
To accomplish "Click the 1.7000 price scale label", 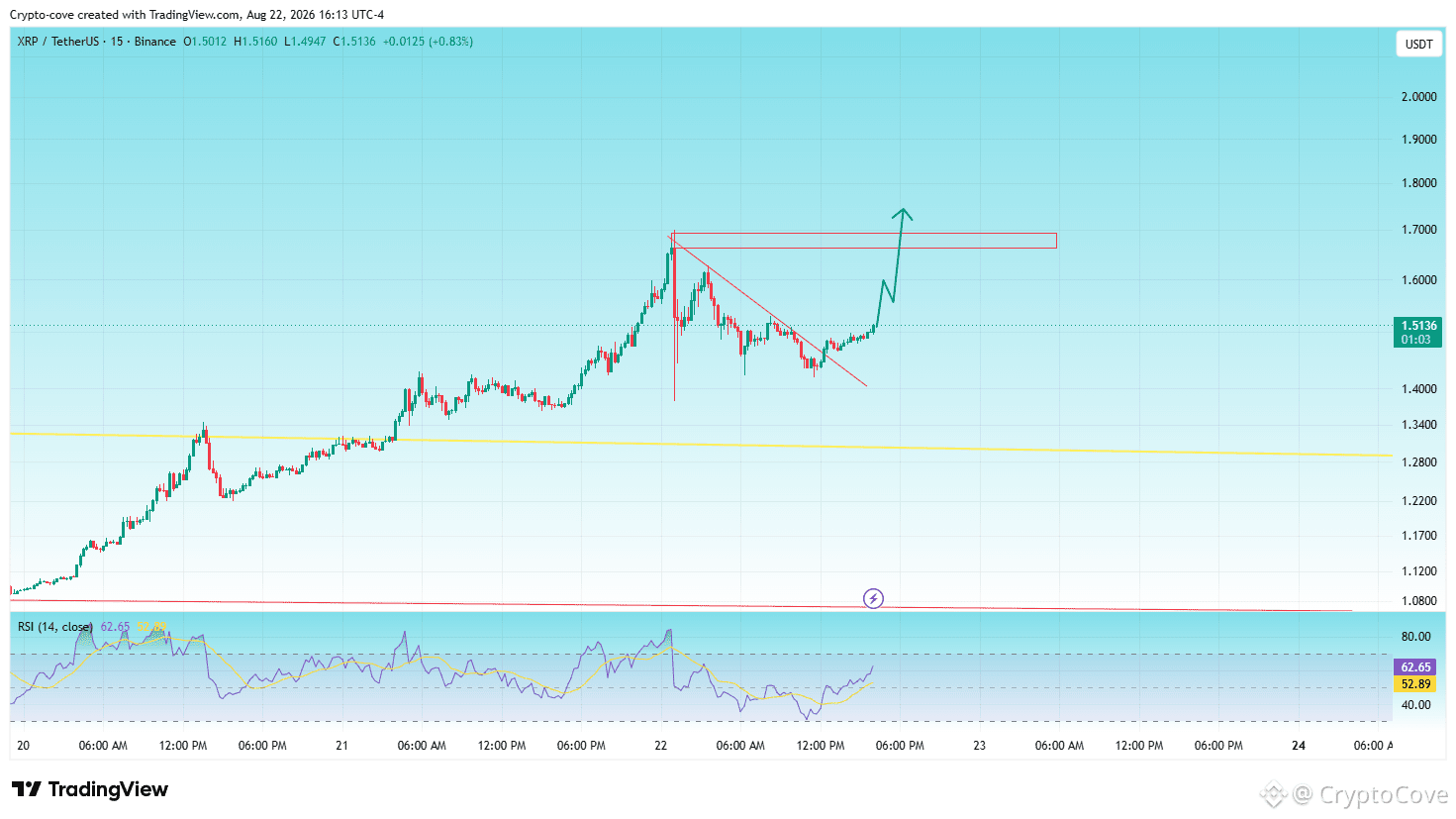I will pos(1418,230).
